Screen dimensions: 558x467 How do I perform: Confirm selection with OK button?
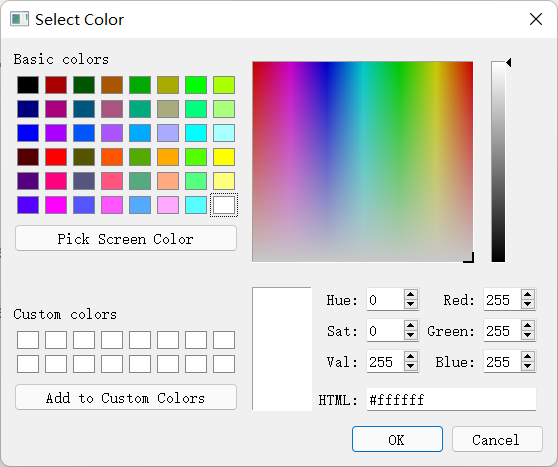tap(397, 440)
